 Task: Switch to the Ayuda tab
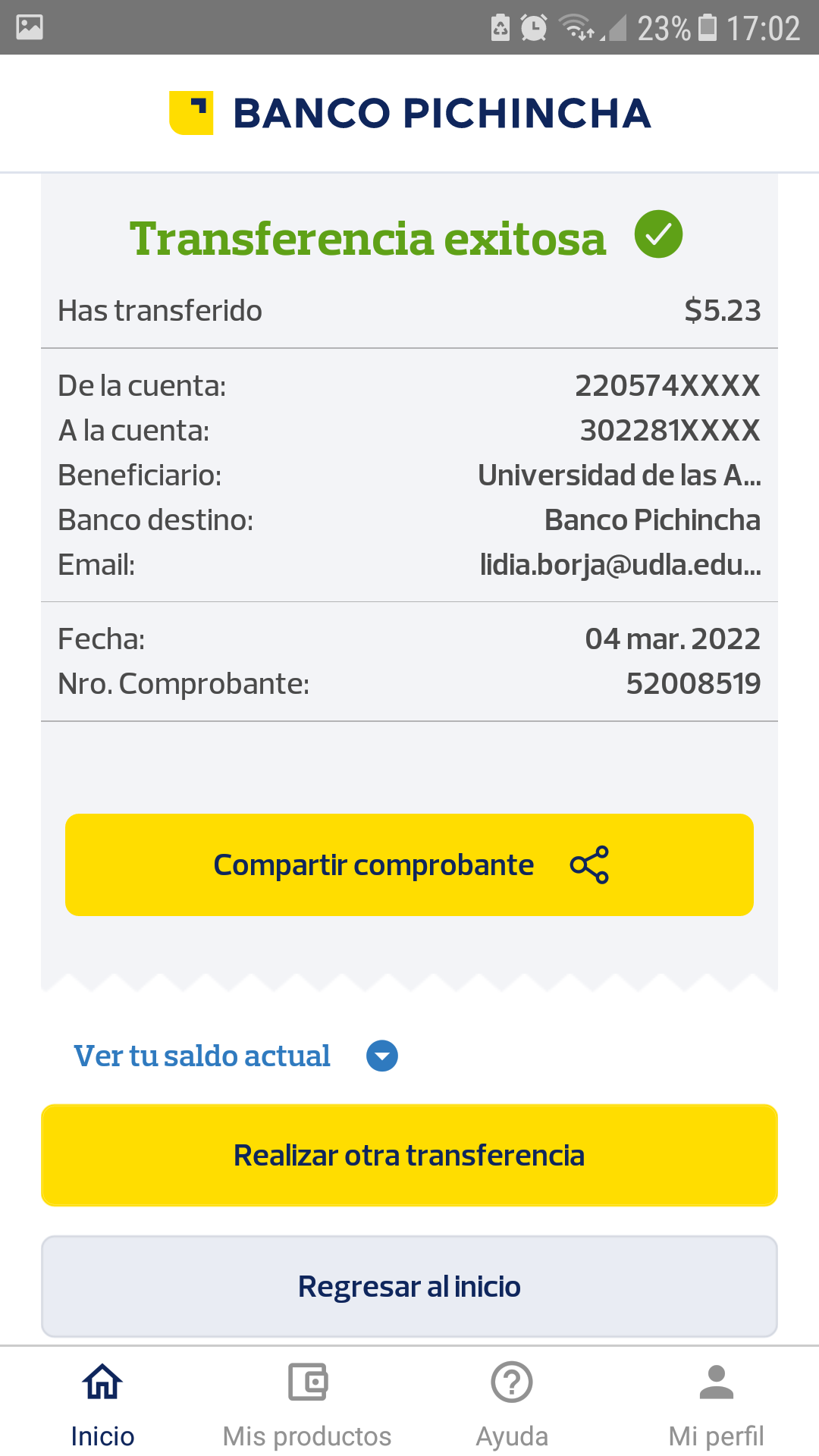512,1436
